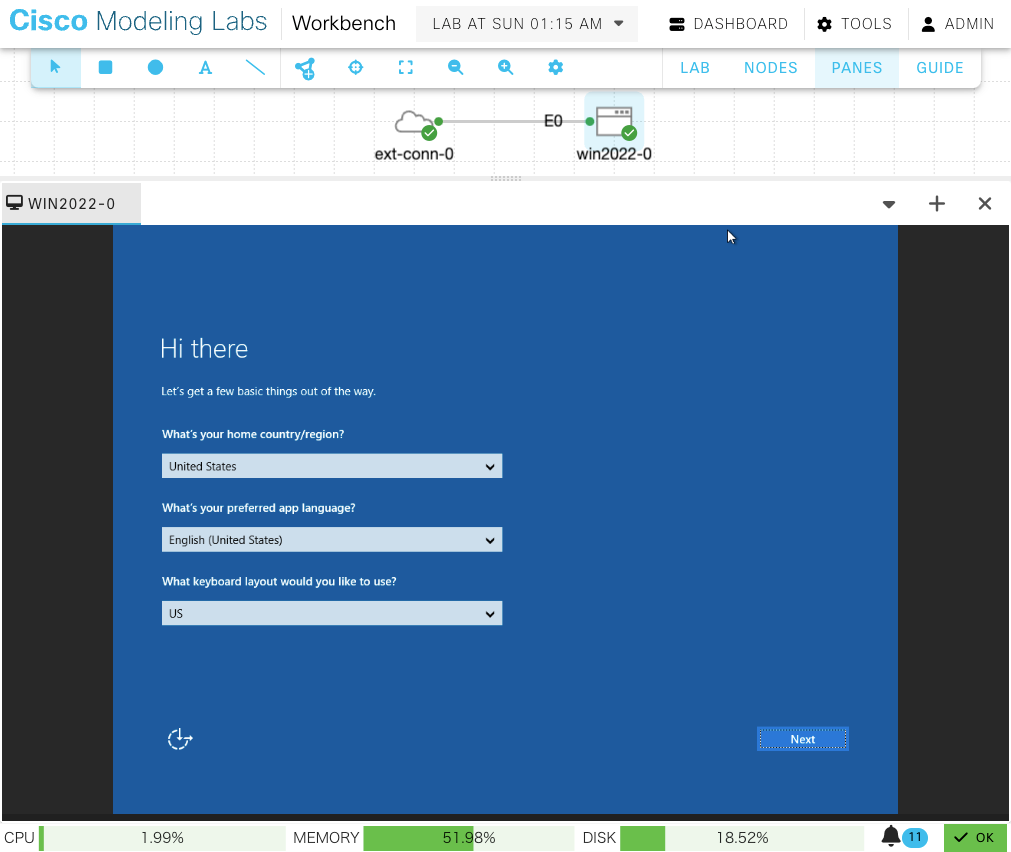The height and width of the screenshot is (852, 1011).
Task: Open the ADMIN user menu
Action: click(x=958, y=24)
